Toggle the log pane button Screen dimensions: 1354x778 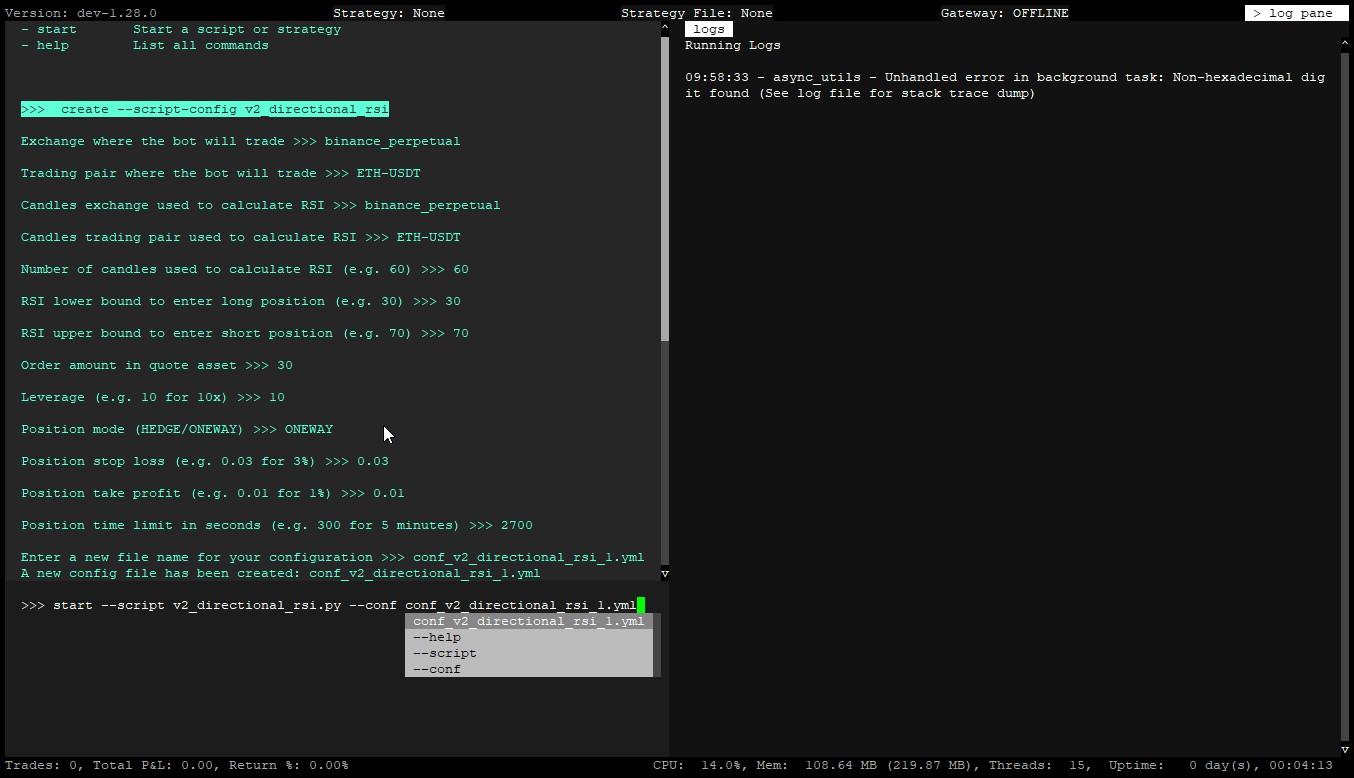(1296, 13)
